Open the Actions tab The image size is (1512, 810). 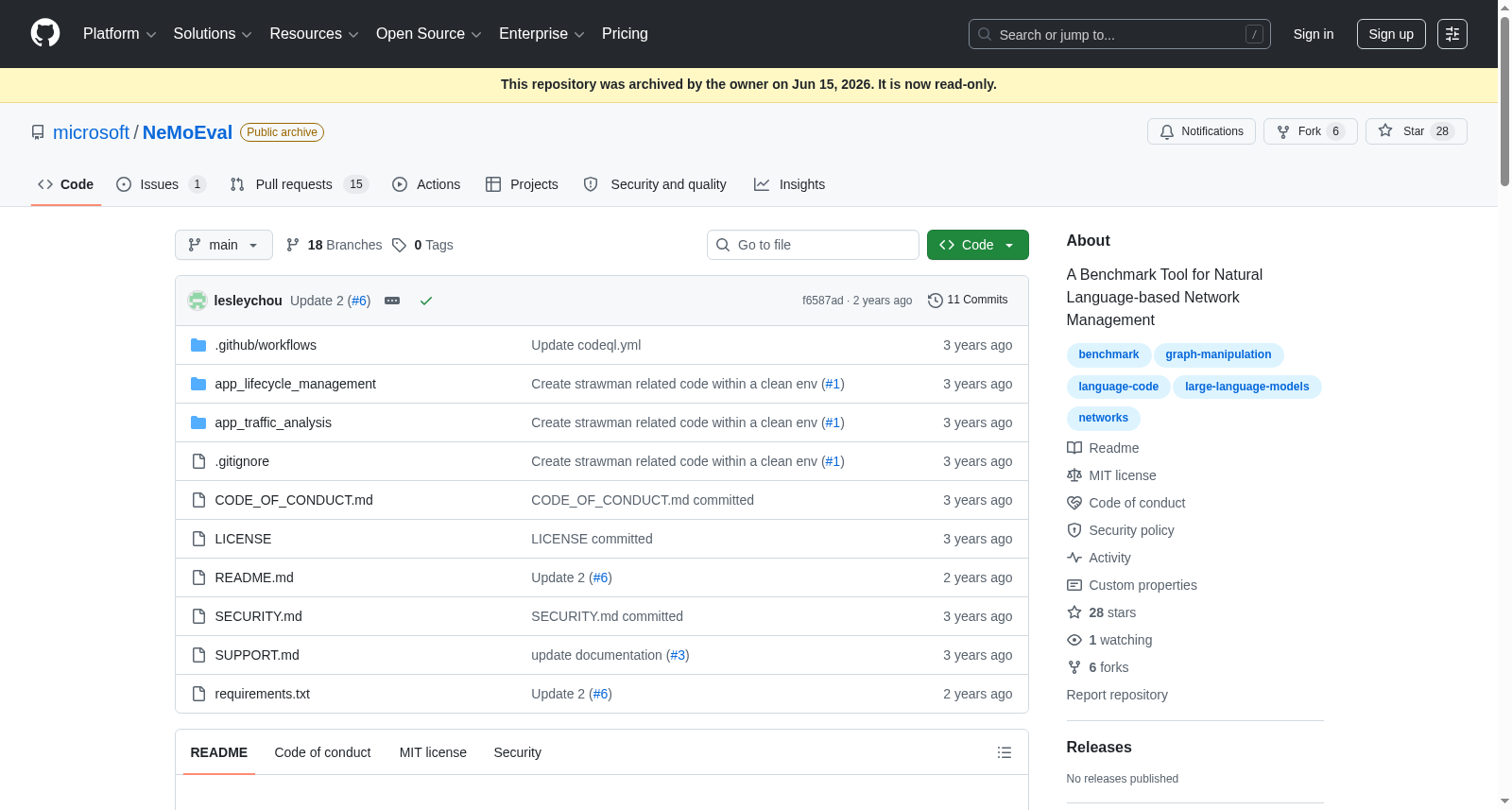pos(426,184)
